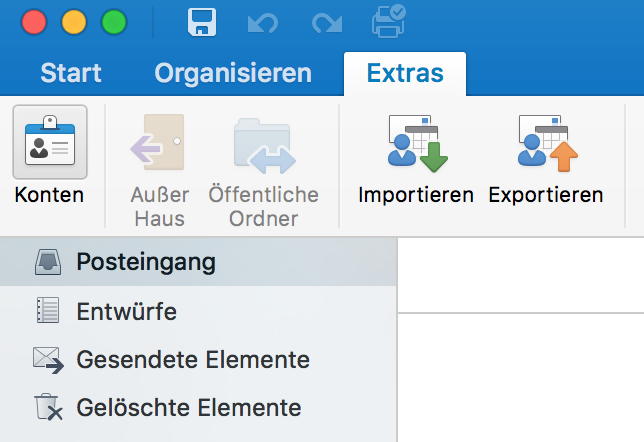Show the Gelöschte Elemente folder
Screen dimensions: 644x442
tap(188, 407)
